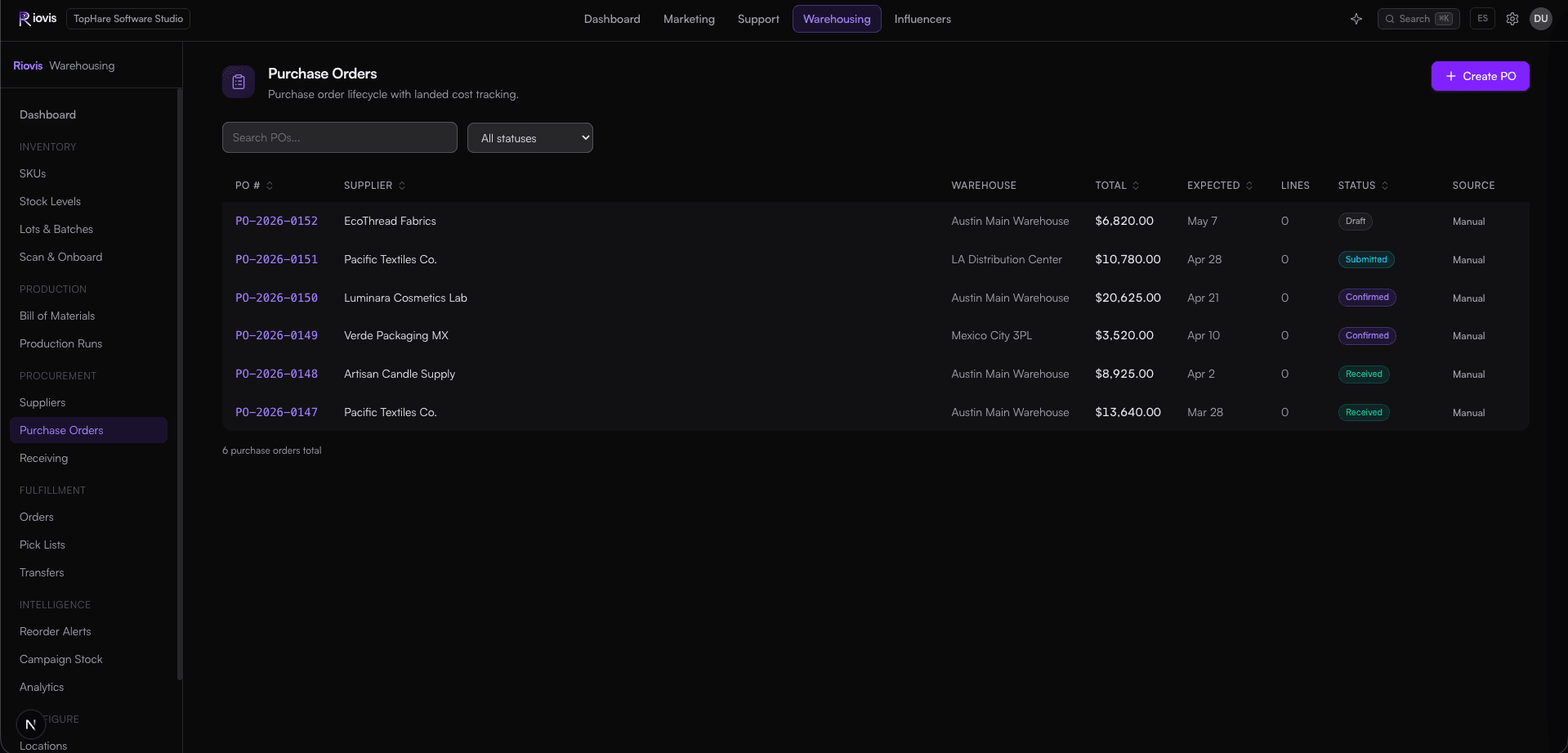1568x753 pixels.
Task: Open Transfers in the sidebar
Action: 42,572
